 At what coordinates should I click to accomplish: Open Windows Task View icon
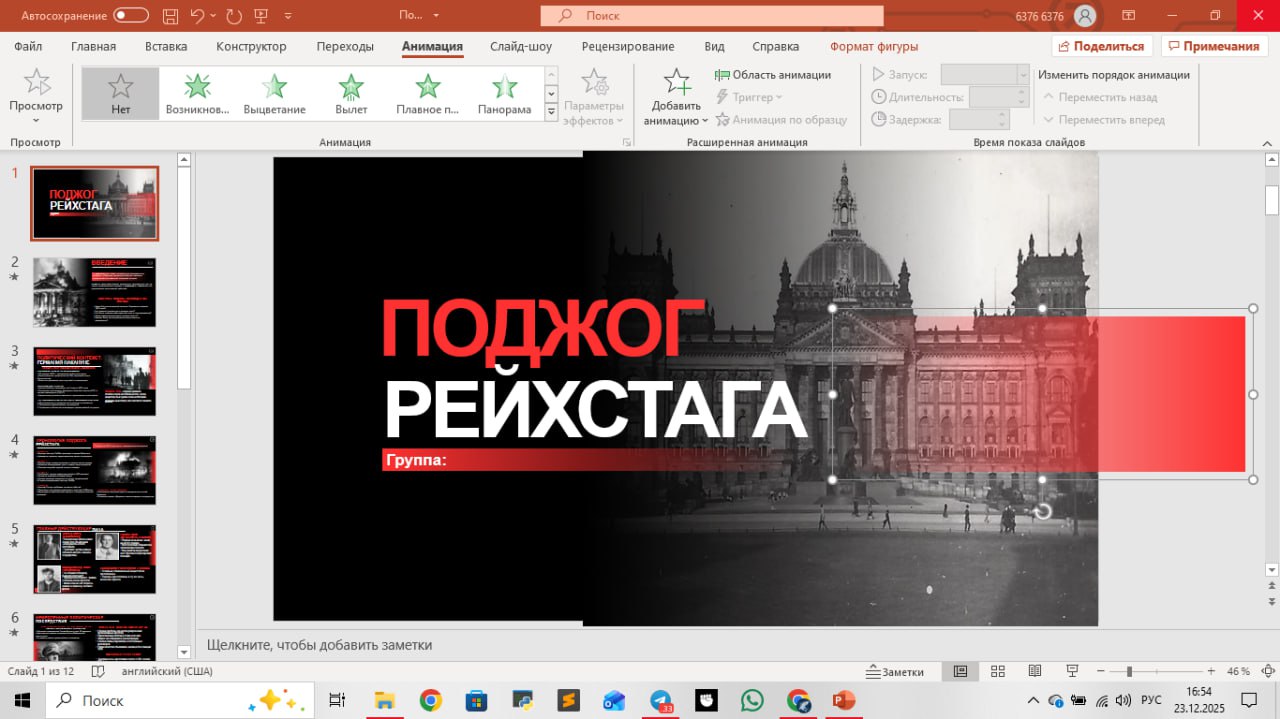(337, 700)
